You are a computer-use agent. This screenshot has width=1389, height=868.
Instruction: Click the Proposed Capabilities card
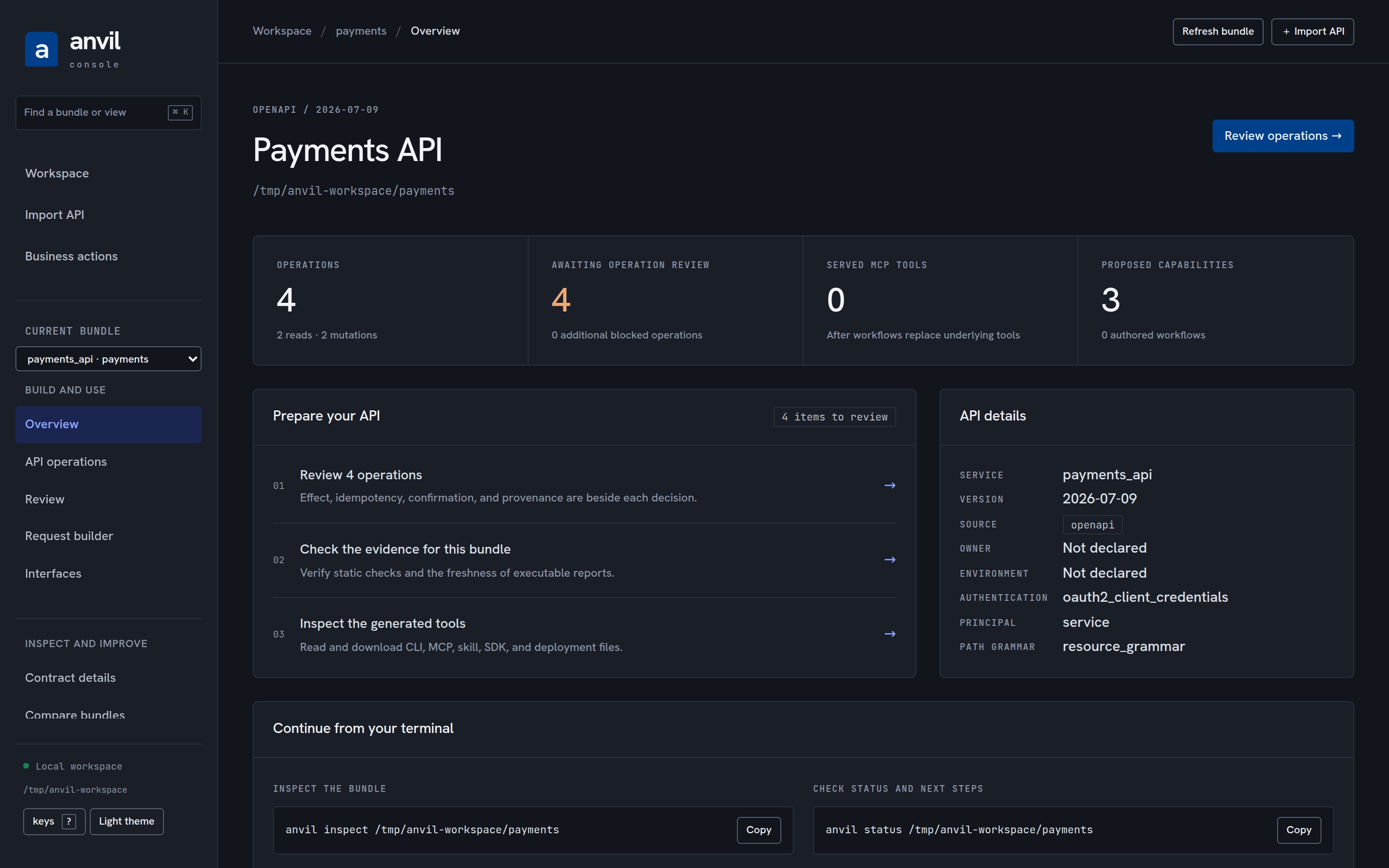pos(1216,300)
